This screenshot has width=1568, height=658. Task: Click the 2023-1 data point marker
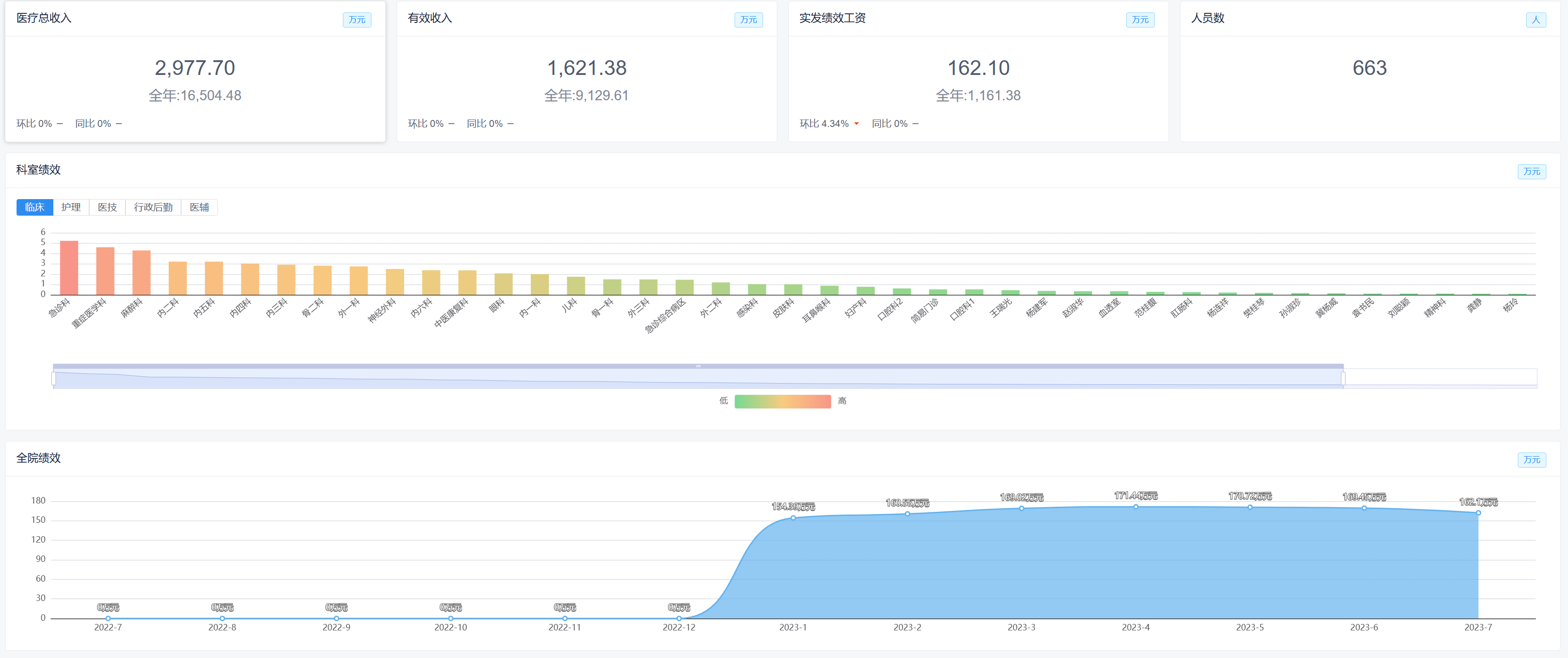[x=793, y=518]
